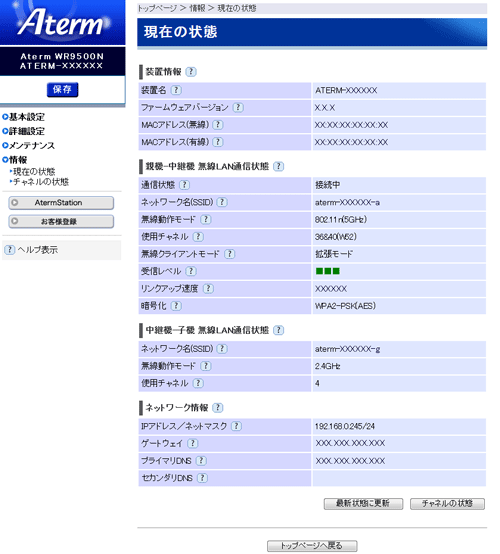500x554 pixels.
Task: Open help icon for 無線クライアントモード
Action: (230, 254)
